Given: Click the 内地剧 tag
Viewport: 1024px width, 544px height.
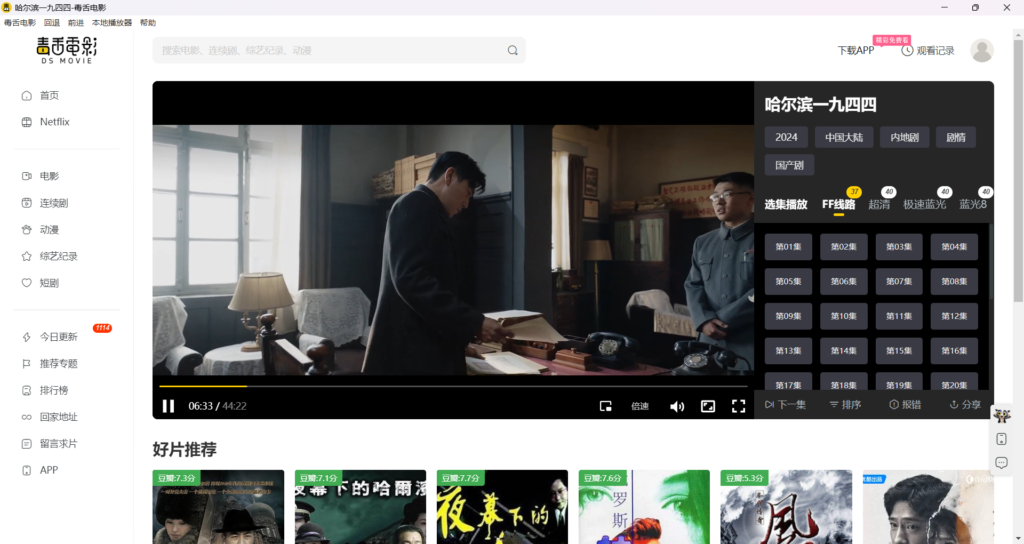Looking at the screenshot, I should 904,137.
